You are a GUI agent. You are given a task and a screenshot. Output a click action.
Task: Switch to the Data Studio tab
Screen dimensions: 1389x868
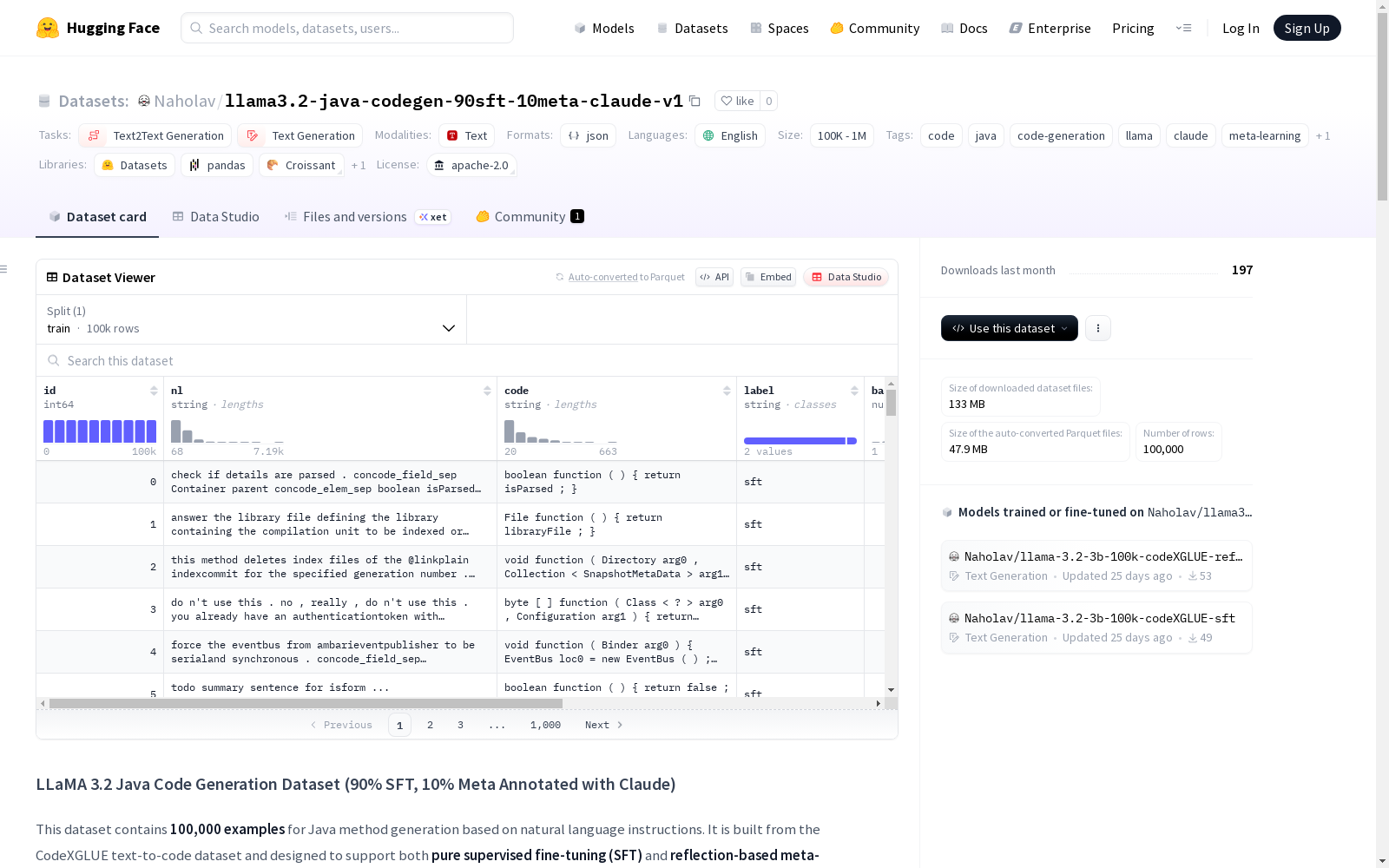[x=216, y=217]
